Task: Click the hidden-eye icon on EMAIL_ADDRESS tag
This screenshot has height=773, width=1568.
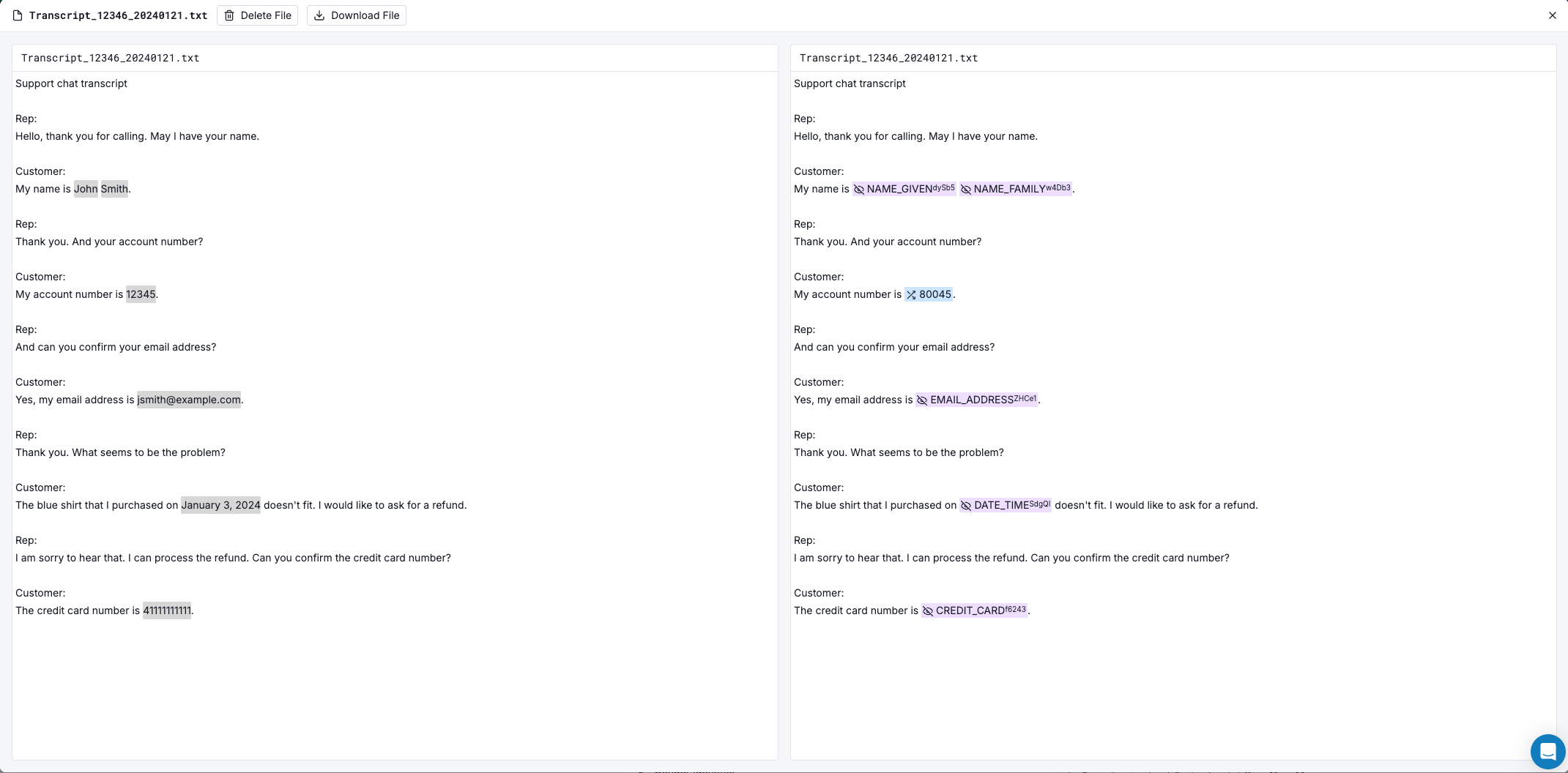Action: pos(922,400)
